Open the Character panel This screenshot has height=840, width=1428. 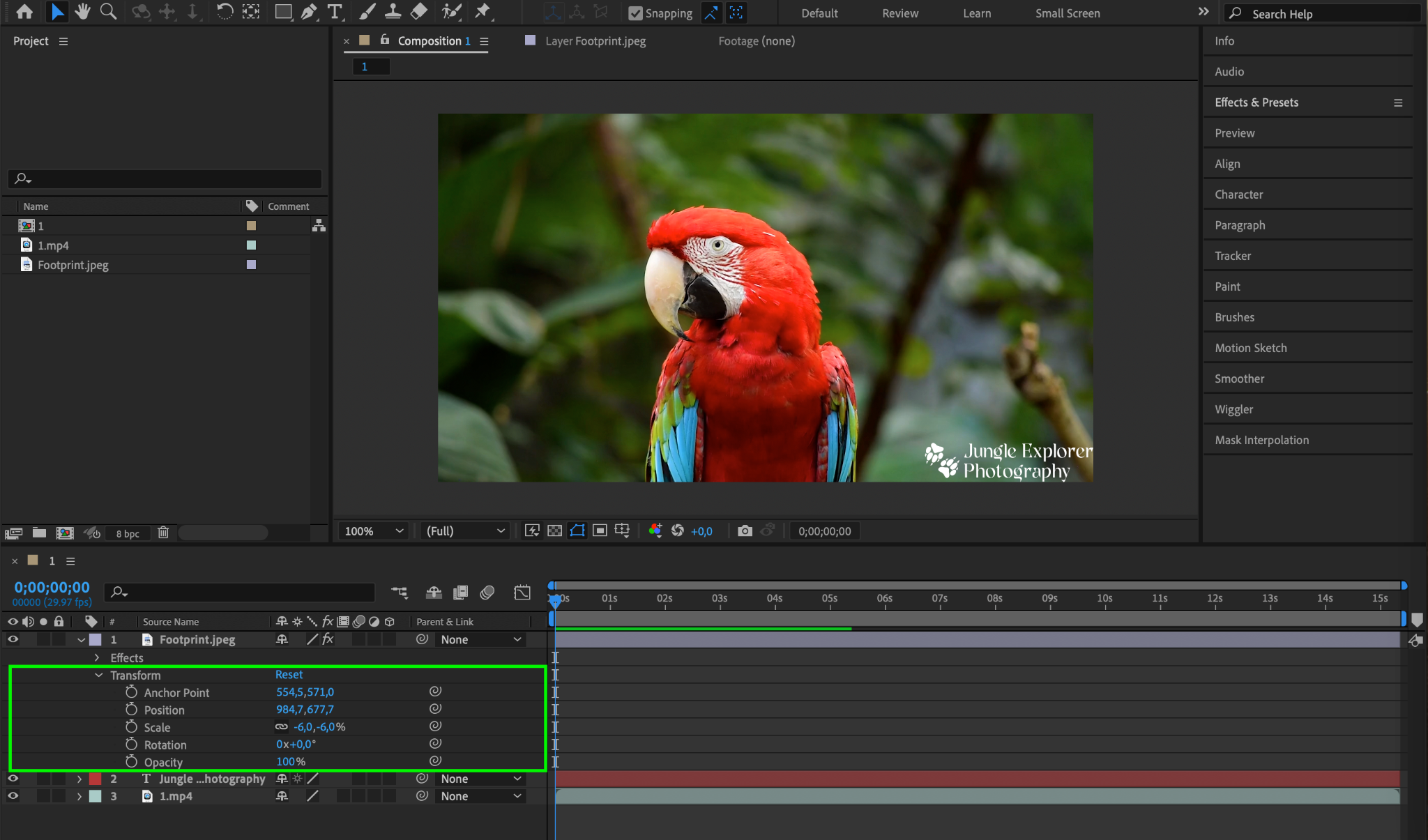pyautogui.click(x=1238, y=194)
